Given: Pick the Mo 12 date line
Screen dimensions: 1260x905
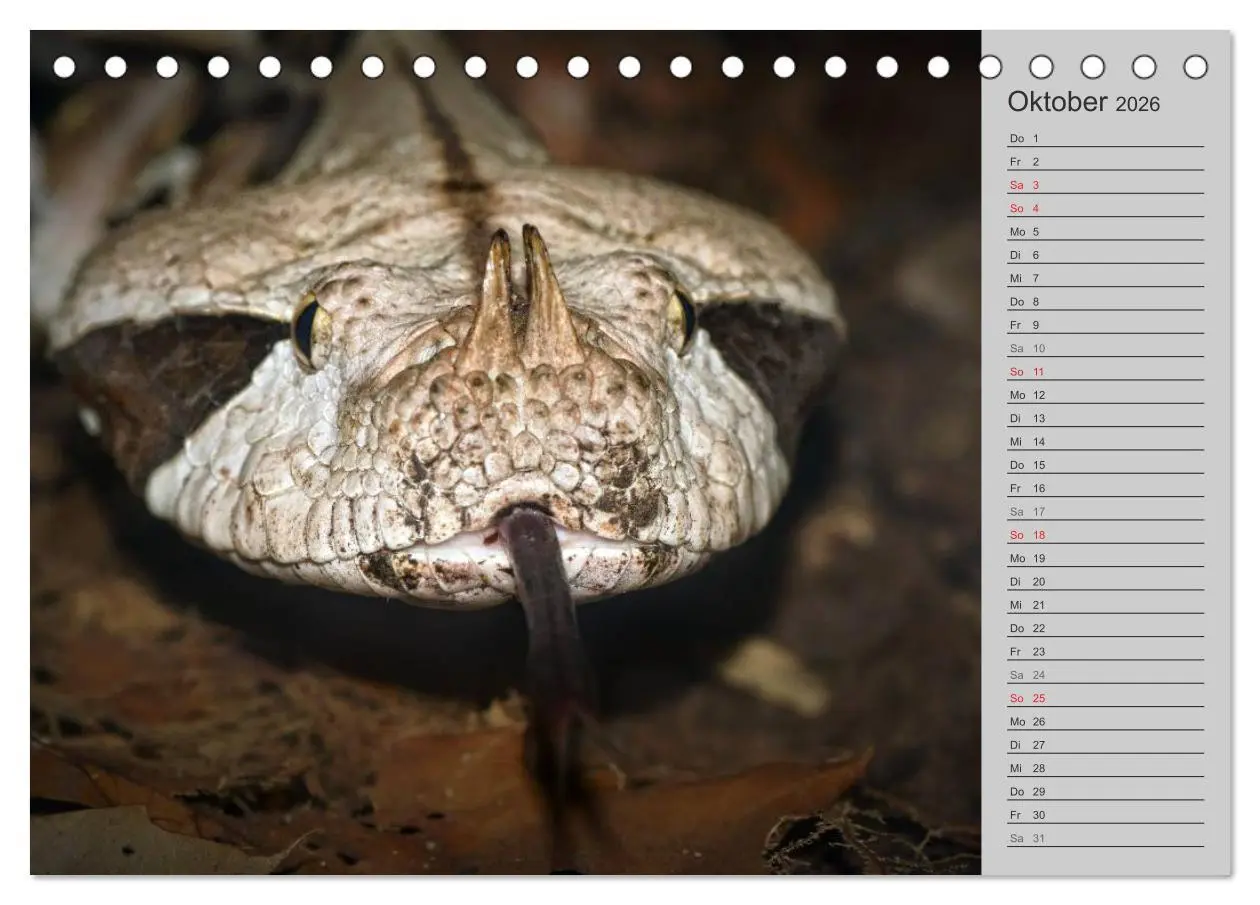Looking at the screenshot, I should [1105, 395].
